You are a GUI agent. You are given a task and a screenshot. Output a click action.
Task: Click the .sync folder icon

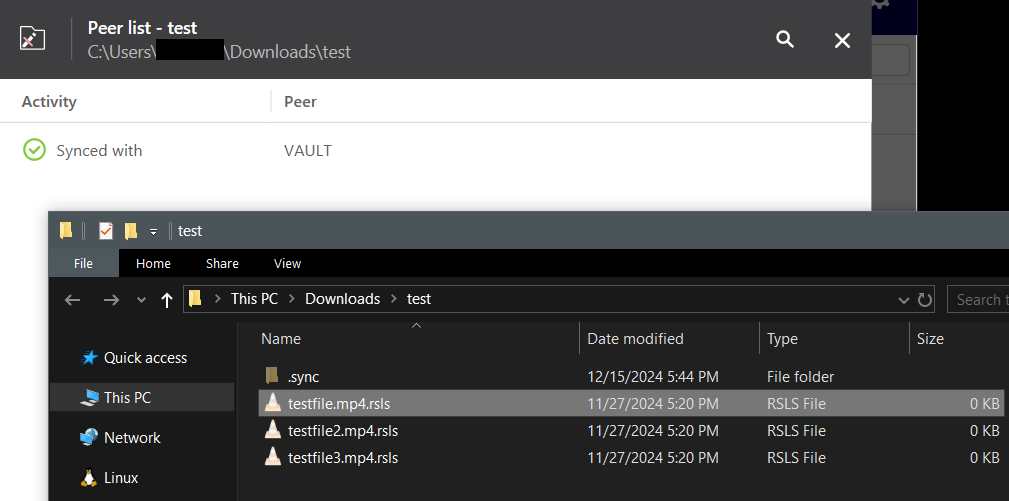point(273,376)
